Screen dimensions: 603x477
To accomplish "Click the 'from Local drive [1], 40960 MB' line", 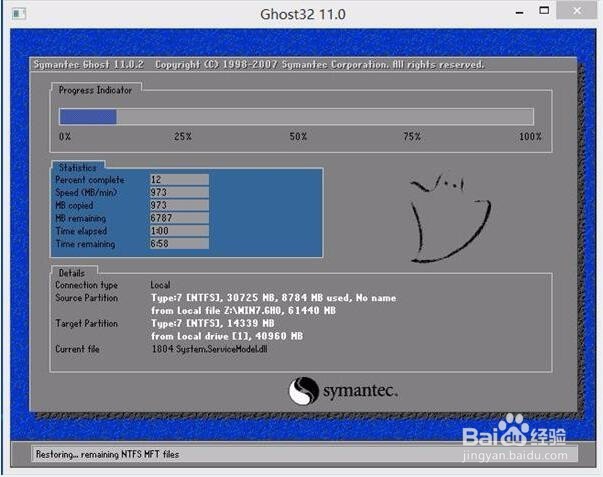I will tap(227, 336).
